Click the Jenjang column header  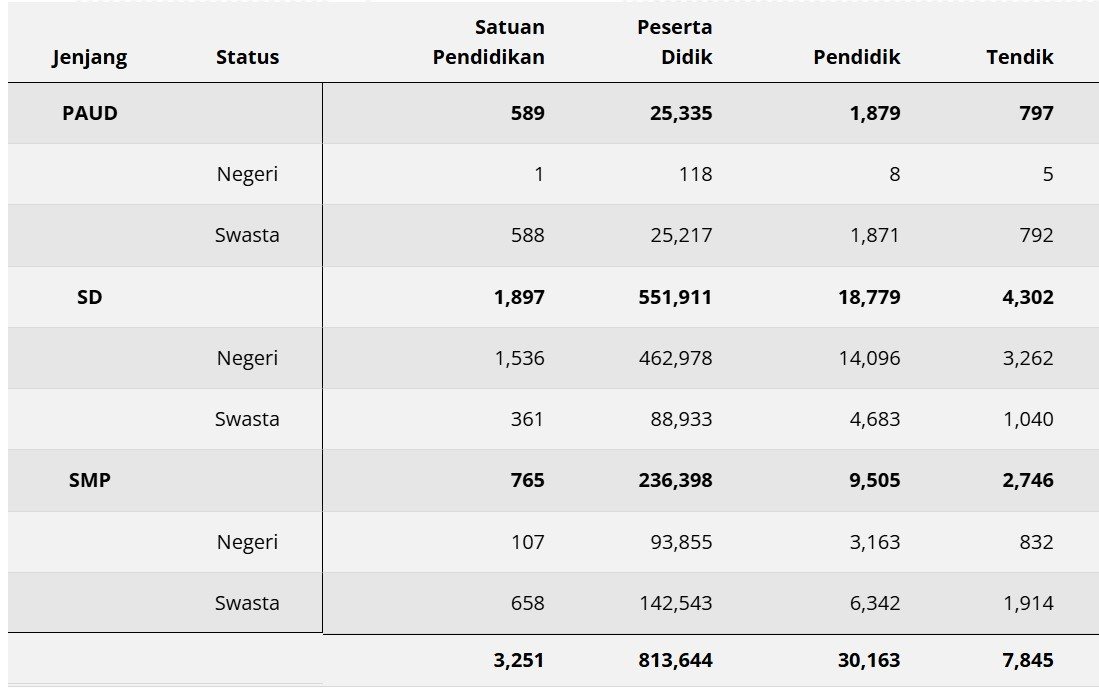click(x=90, y=58)
